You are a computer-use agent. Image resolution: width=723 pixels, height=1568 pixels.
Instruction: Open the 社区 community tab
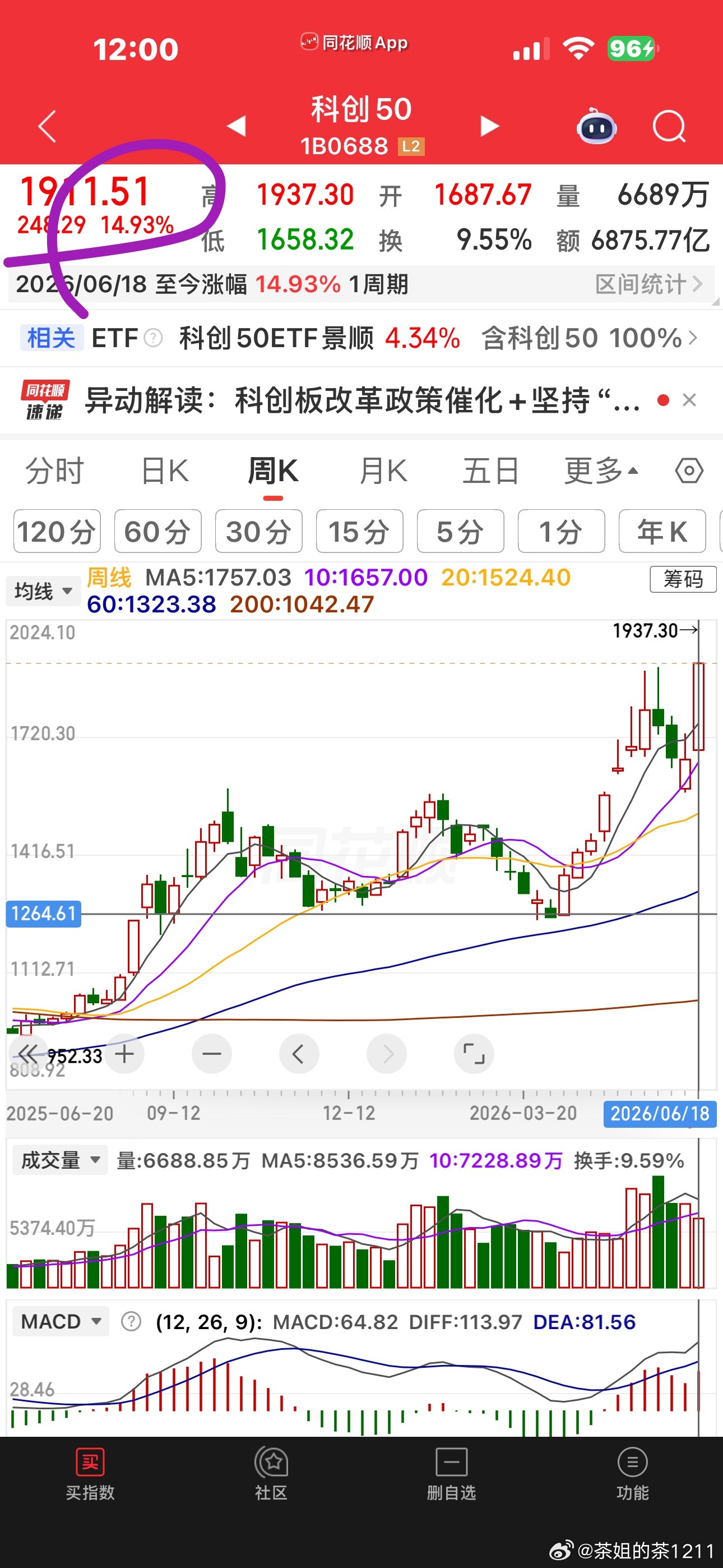pyautogui.click(x=271, y=1474)
